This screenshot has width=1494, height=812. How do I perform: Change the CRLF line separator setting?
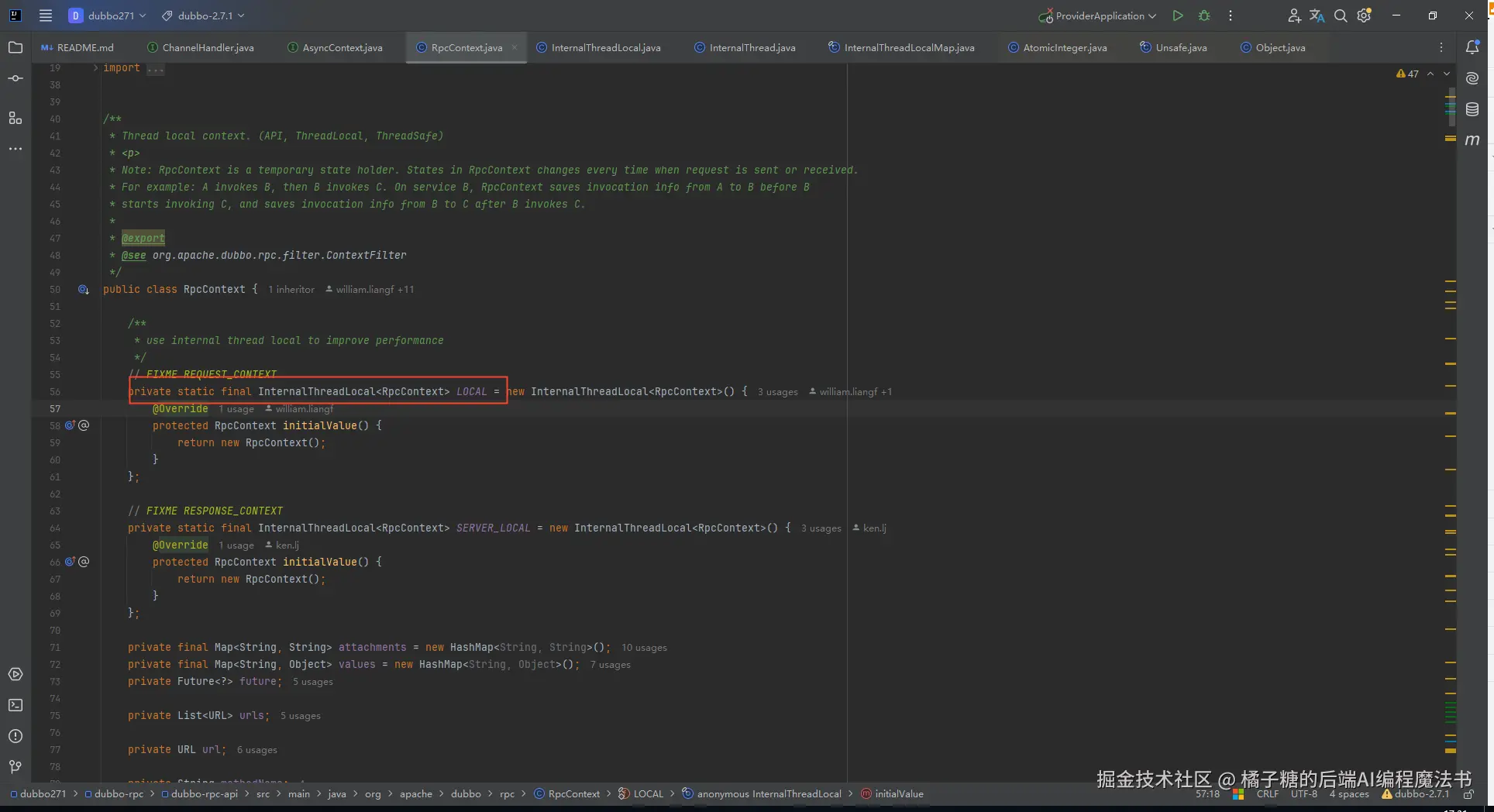coord(1268,794)
